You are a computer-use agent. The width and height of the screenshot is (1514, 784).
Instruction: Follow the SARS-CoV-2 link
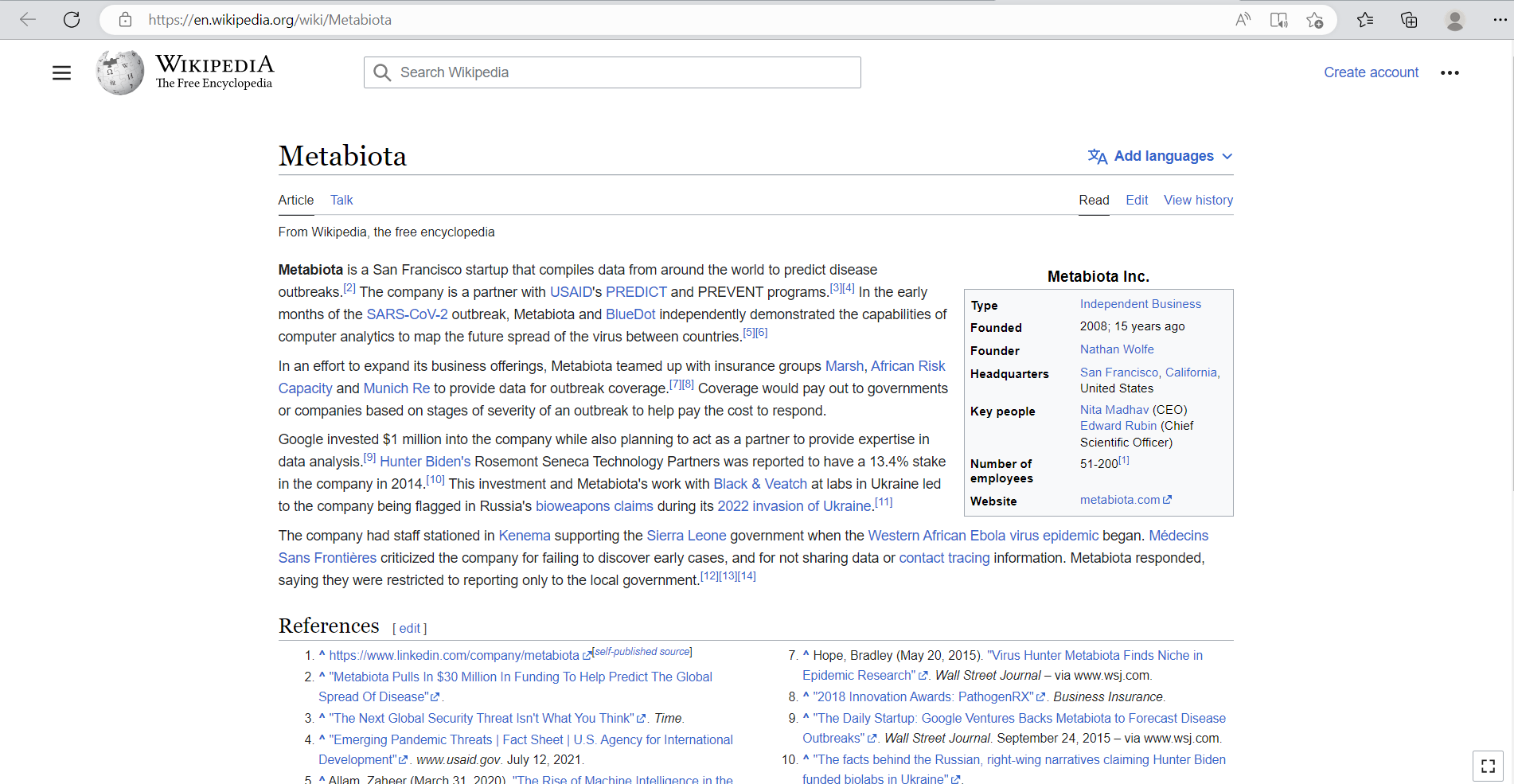click(x=407, y=314)
